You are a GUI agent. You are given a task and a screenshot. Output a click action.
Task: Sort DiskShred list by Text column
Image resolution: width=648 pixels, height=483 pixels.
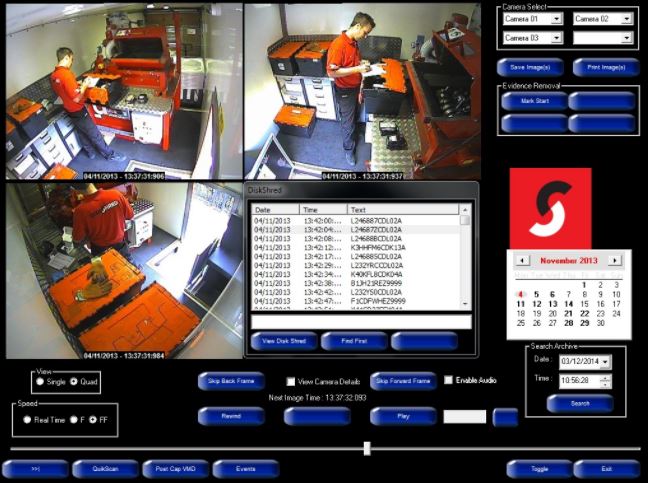(403, 209)
